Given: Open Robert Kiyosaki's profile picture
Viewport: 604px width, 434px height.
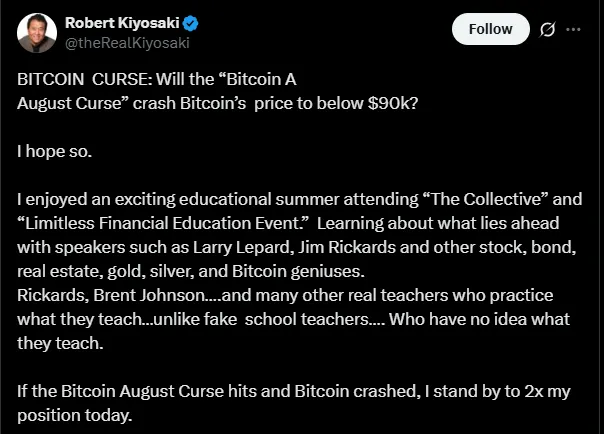Looking at the screenshot, I should (36, 32).
